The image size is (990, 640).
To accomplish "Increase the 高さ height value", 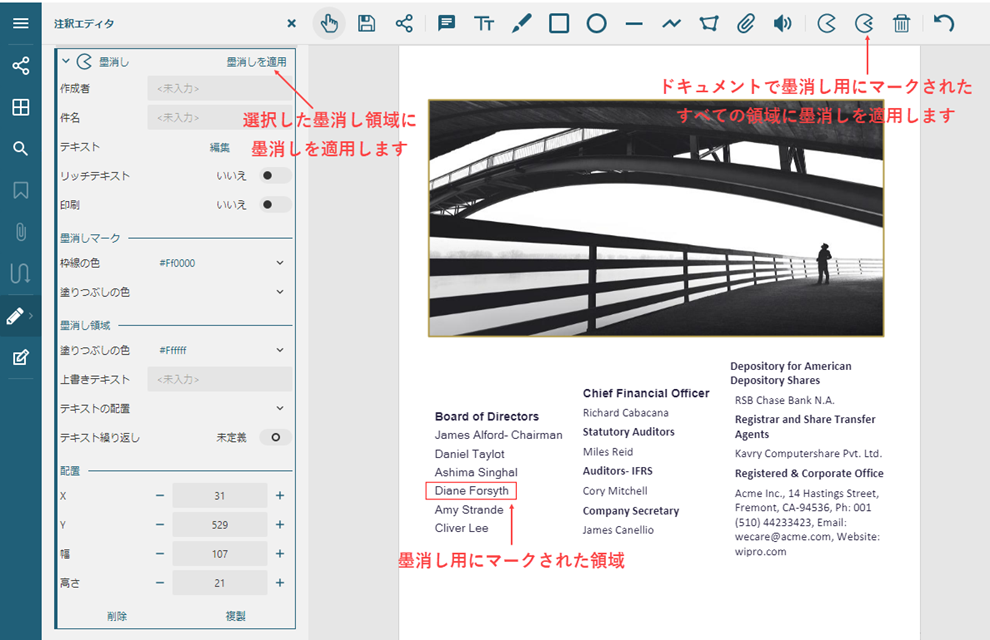I will pyautogui.click(x=280, y=583).
